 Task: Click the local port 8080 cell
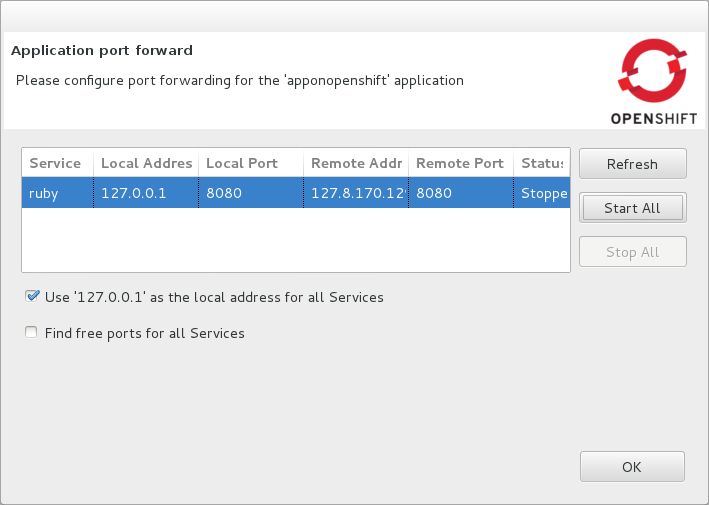coord(250,193)
